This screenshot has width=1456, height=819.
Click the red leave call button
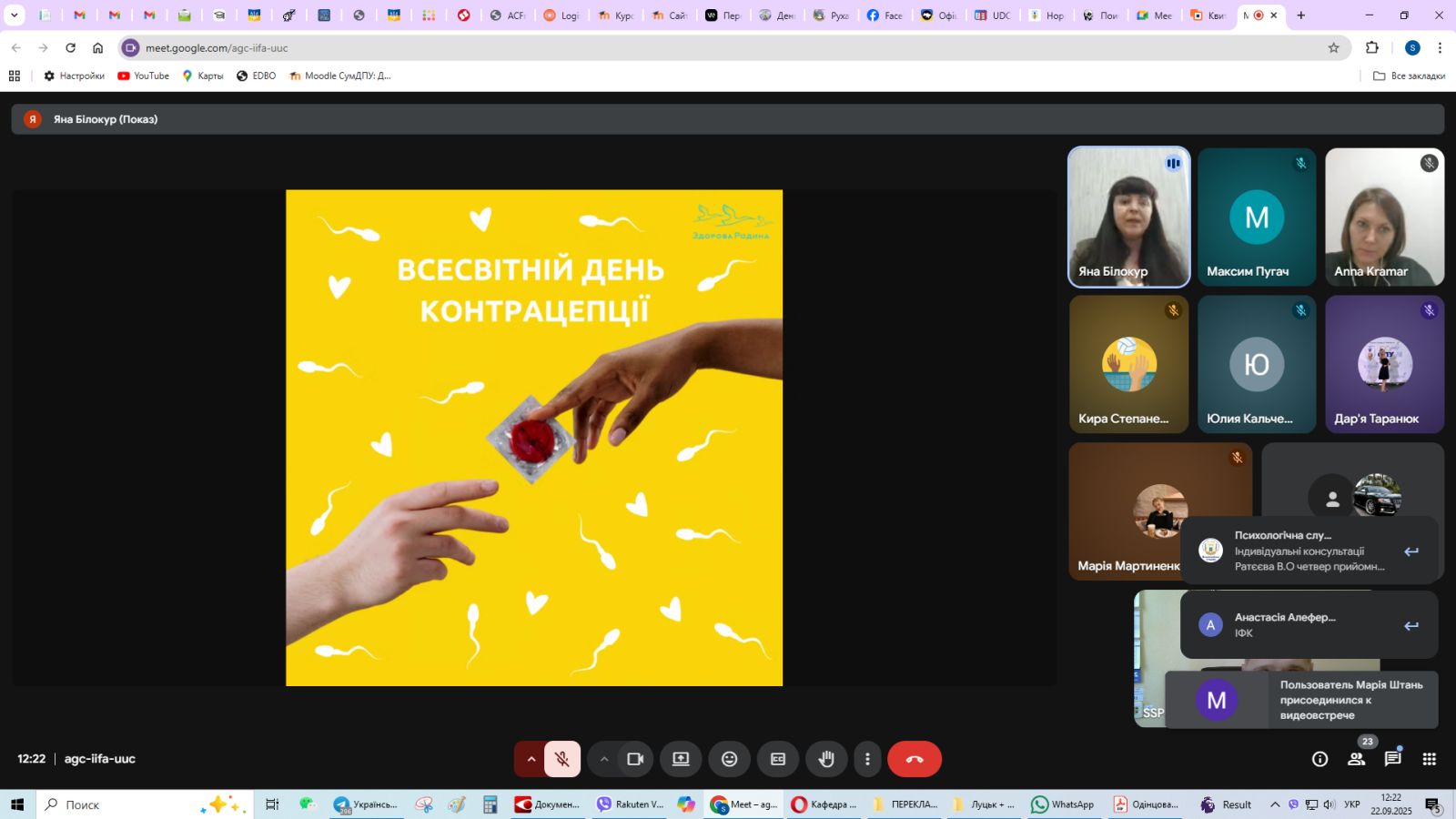coord(914,759)
